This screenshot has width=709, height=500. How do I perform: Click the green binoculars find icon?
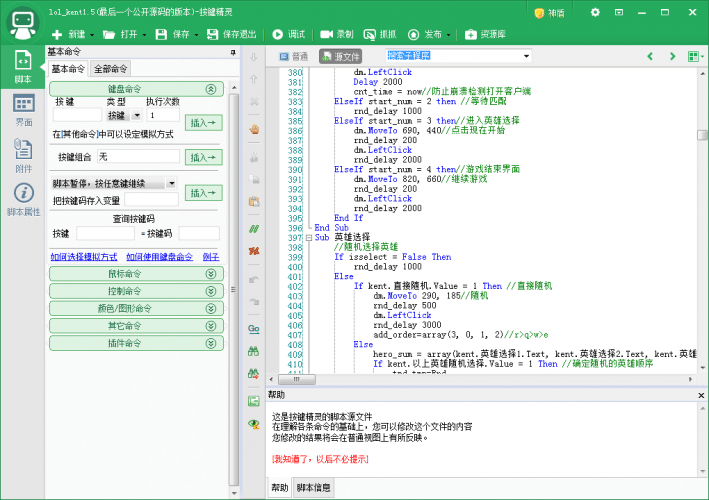click(254, 351)
